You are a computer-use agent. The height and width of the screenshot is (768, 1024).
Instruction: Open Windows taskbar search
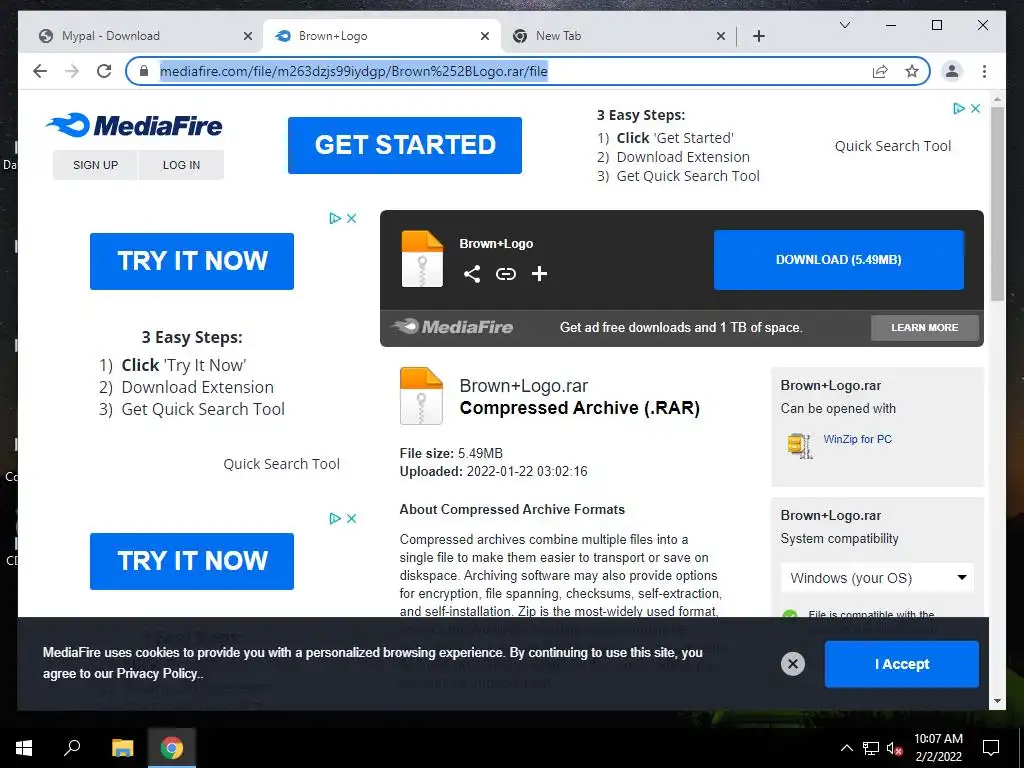coord(72,748)
